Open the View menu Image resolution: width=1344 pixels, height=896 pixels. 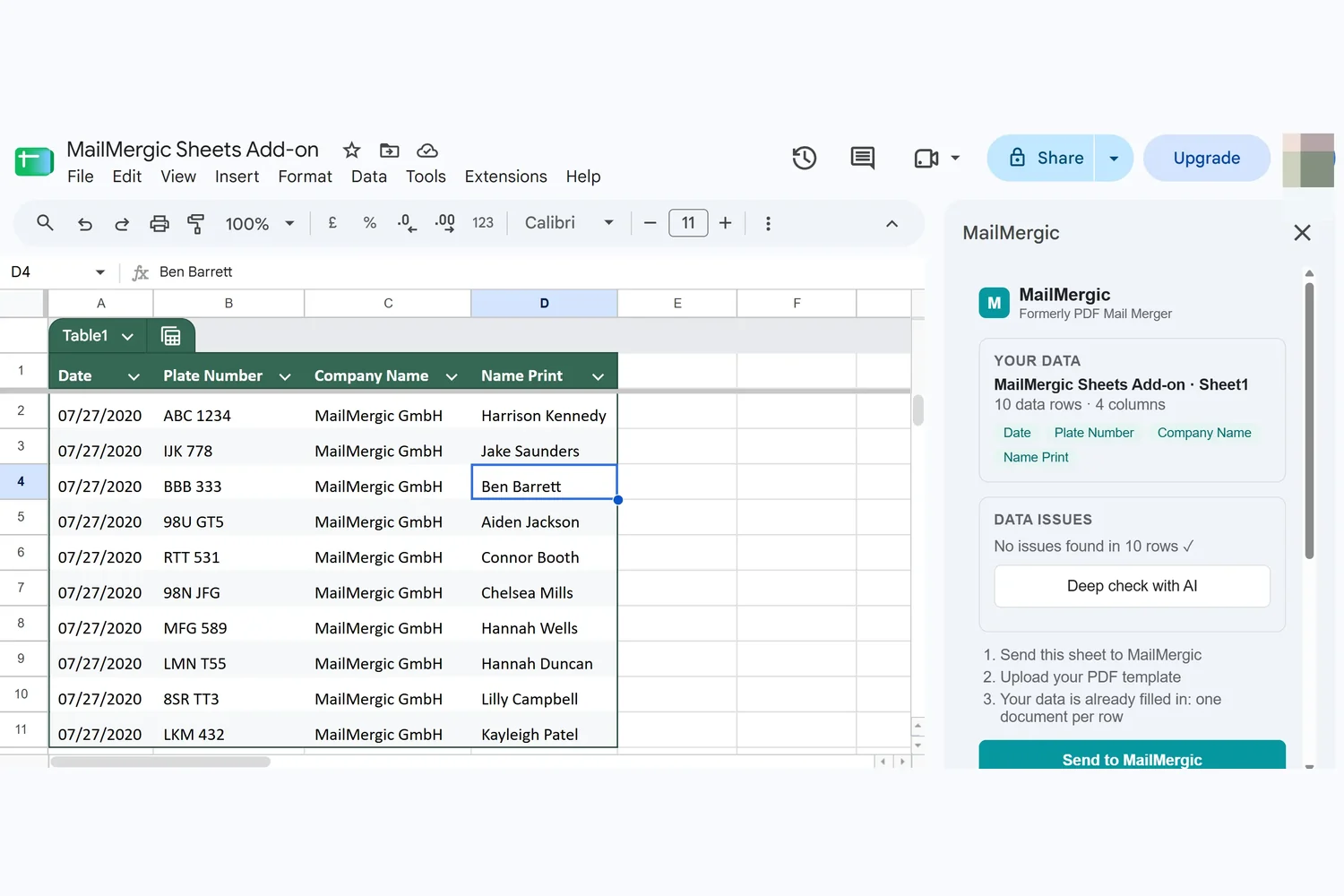[178, 177]
